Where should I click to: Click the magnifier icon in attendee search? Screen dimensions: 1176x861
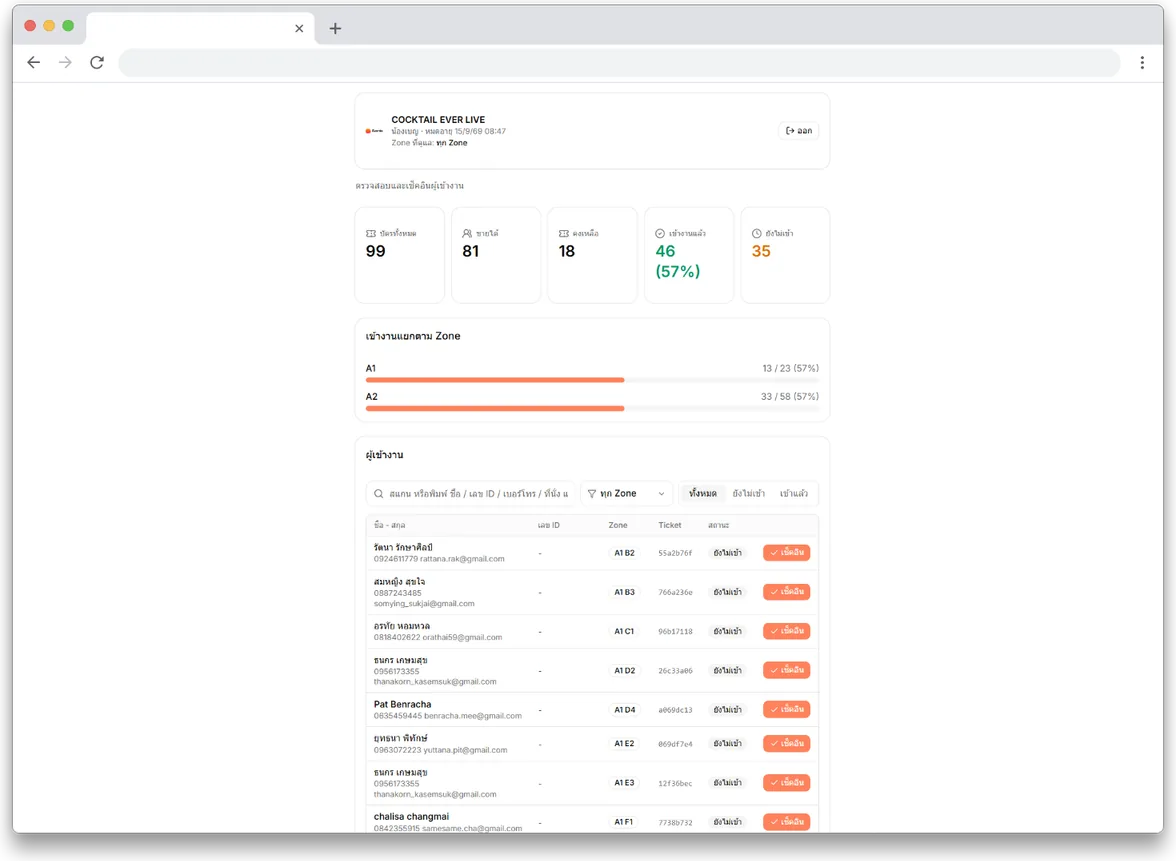click(379, 494)
